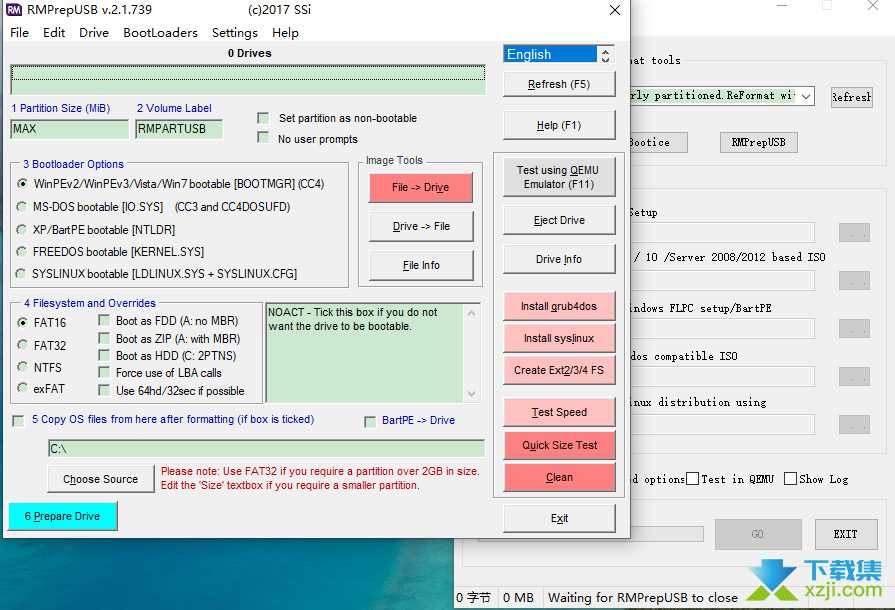Tick Boot as HDD (C: 2PTNS)
895x610 pixels.
(x=104, y=356)
